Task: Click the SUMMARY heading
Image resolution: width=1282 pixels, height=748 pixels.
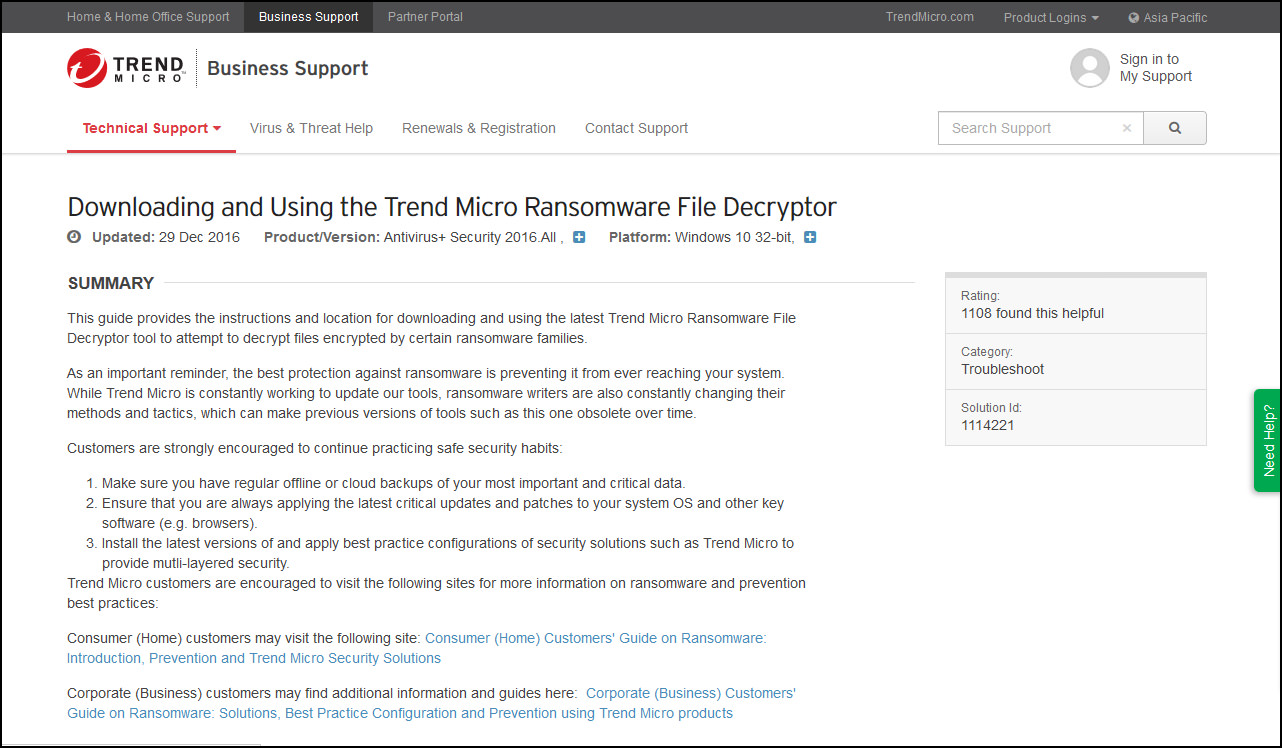Action: coord(111,283)
